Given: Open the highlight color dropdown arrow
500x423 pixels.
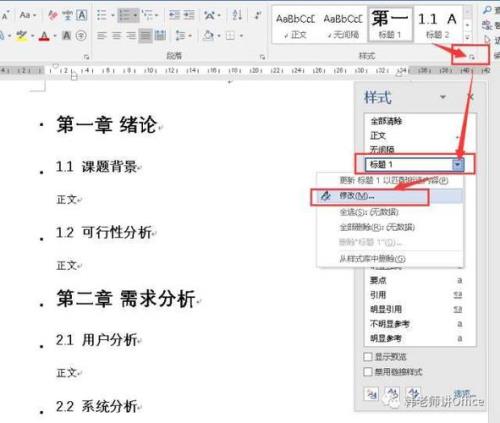Looking at the screenshot, I should tap(33, 36).
